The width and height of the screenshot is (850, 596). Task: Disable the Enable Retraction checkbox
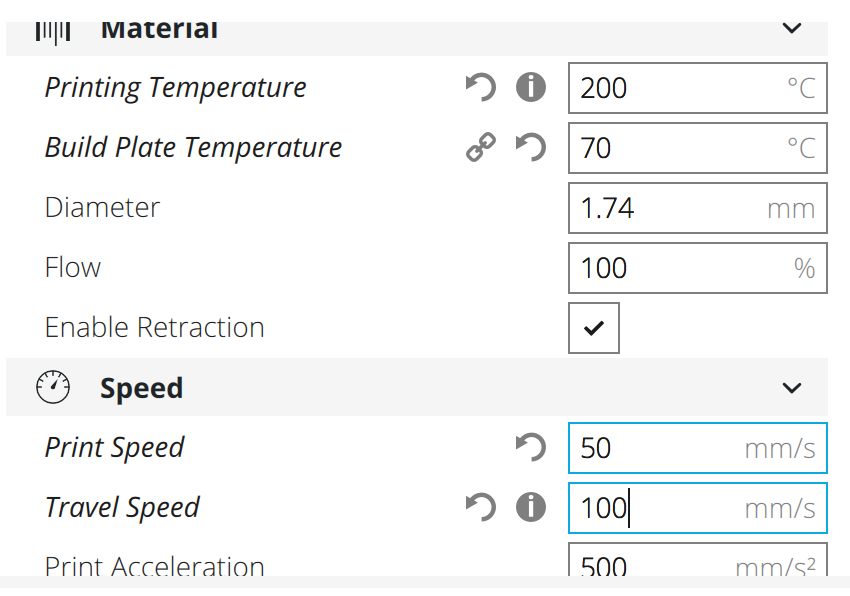[x=594, y=328]
